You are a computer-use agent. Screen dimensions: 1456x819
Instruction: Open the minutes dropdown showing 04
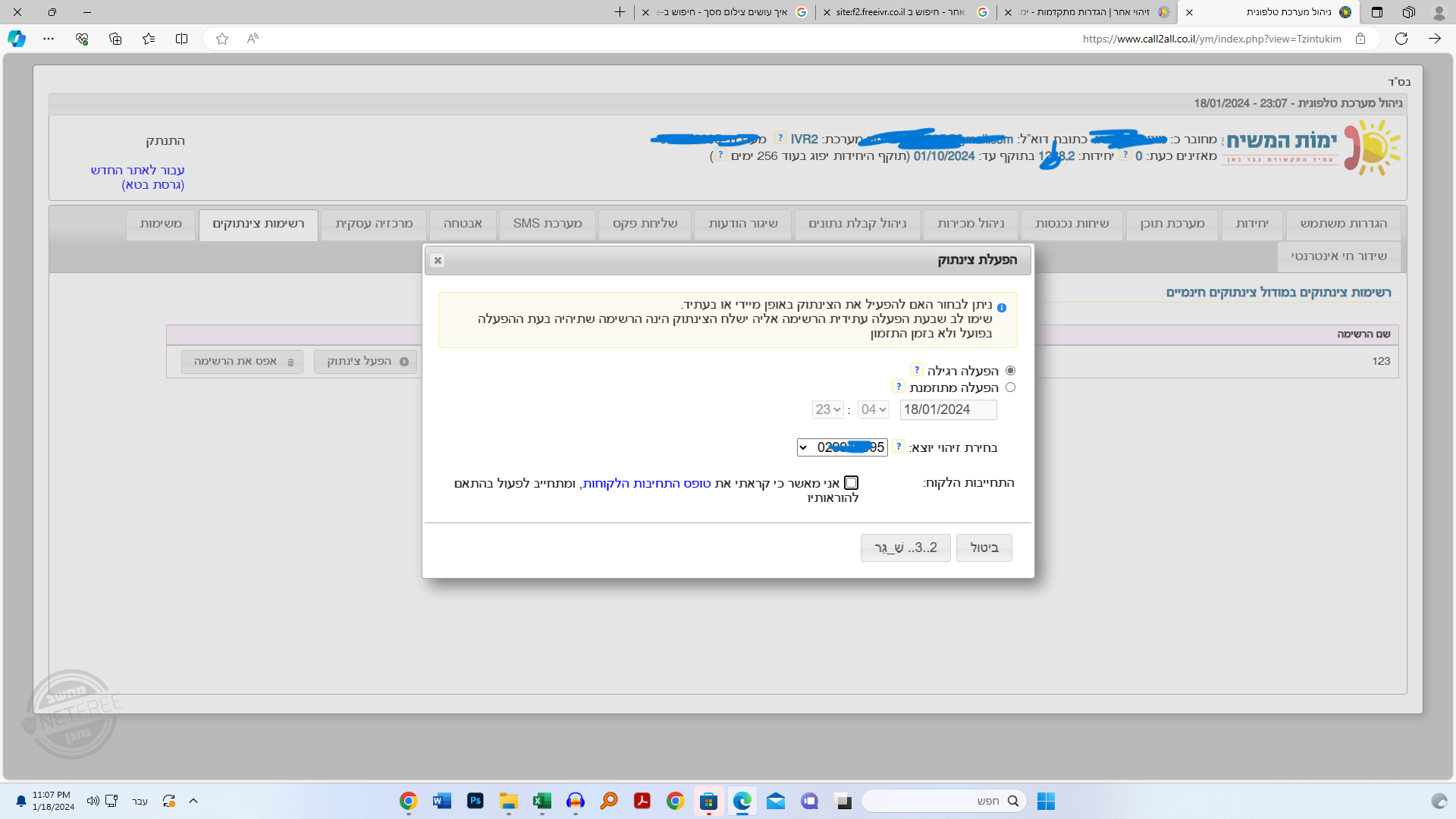click(x=873, y=409)
